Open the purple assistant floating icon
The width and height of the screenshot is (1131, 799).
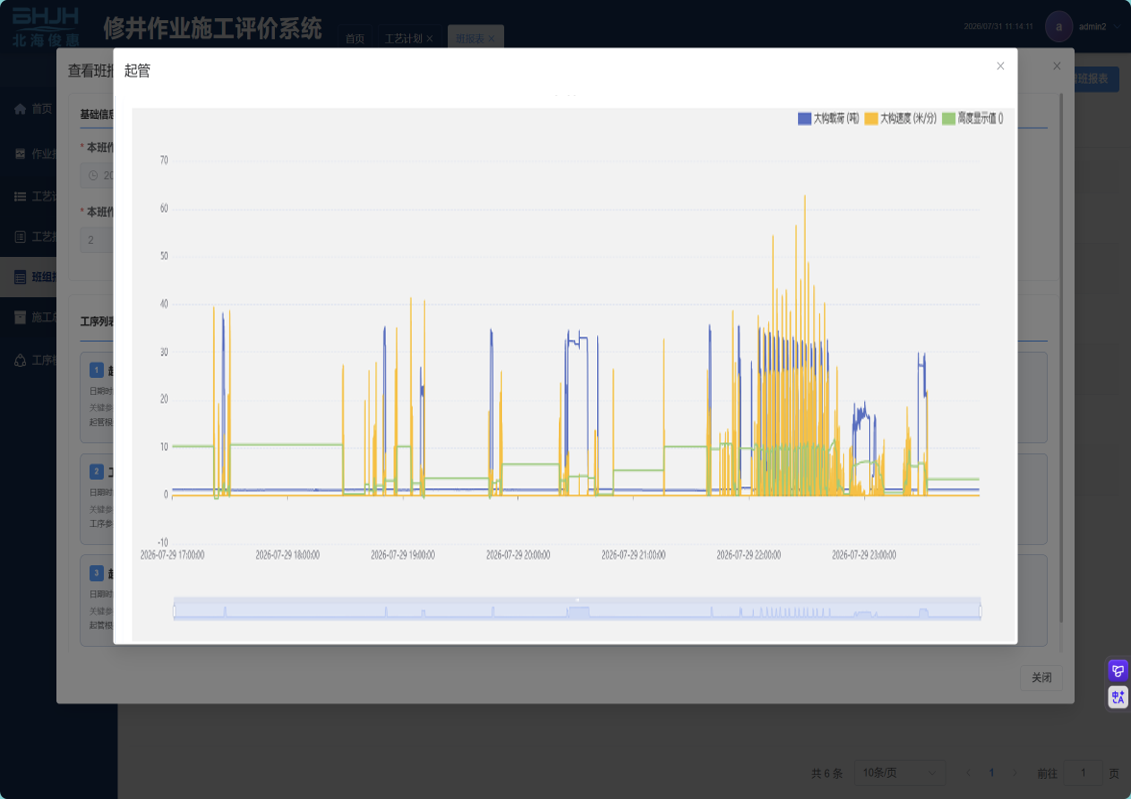(x=1117, y=671)
